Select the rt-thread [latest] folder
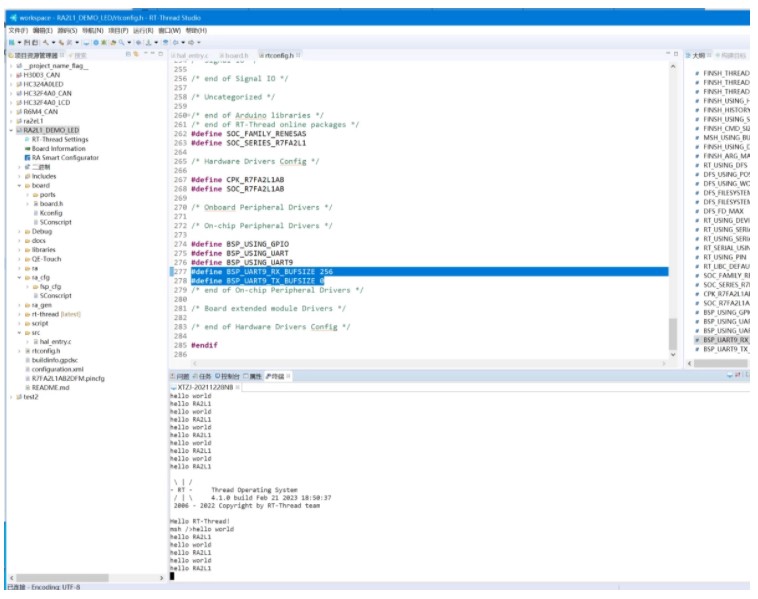This screenshot has width=758, height=599. pyautogui.click(x=56, y=314)
